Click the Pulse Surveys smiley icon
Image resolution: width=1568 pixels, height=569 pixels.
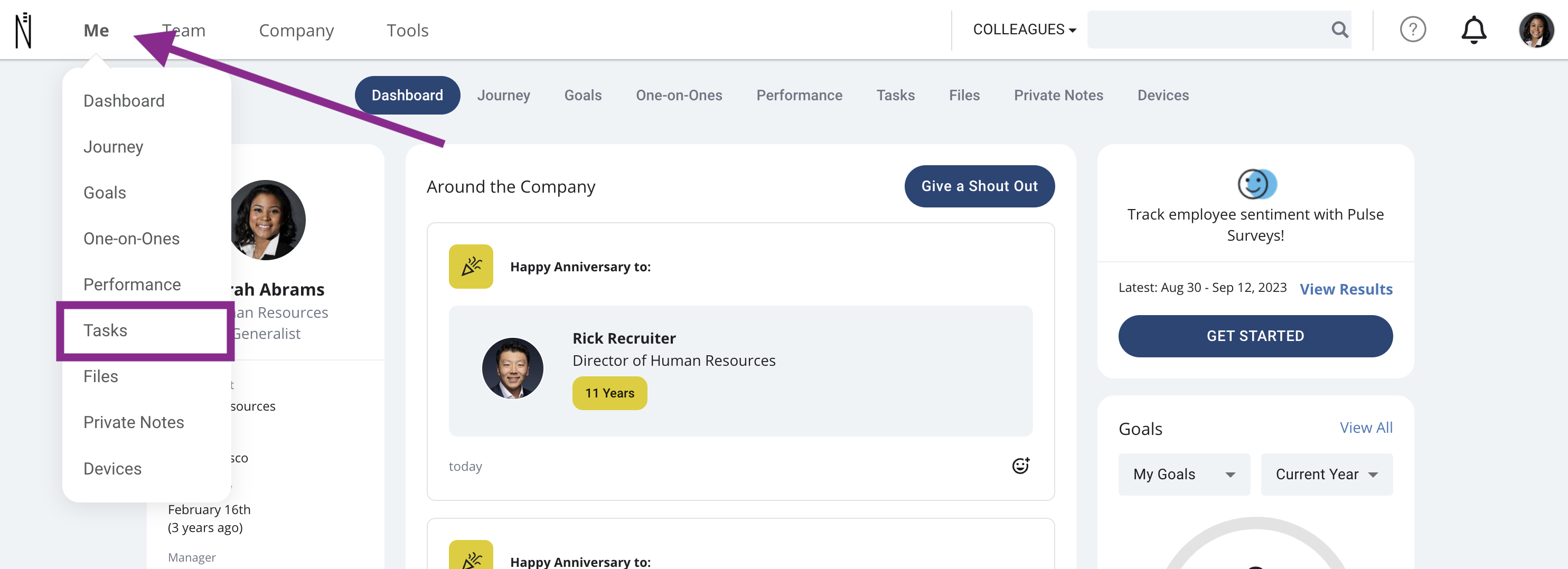(1256, 184)
